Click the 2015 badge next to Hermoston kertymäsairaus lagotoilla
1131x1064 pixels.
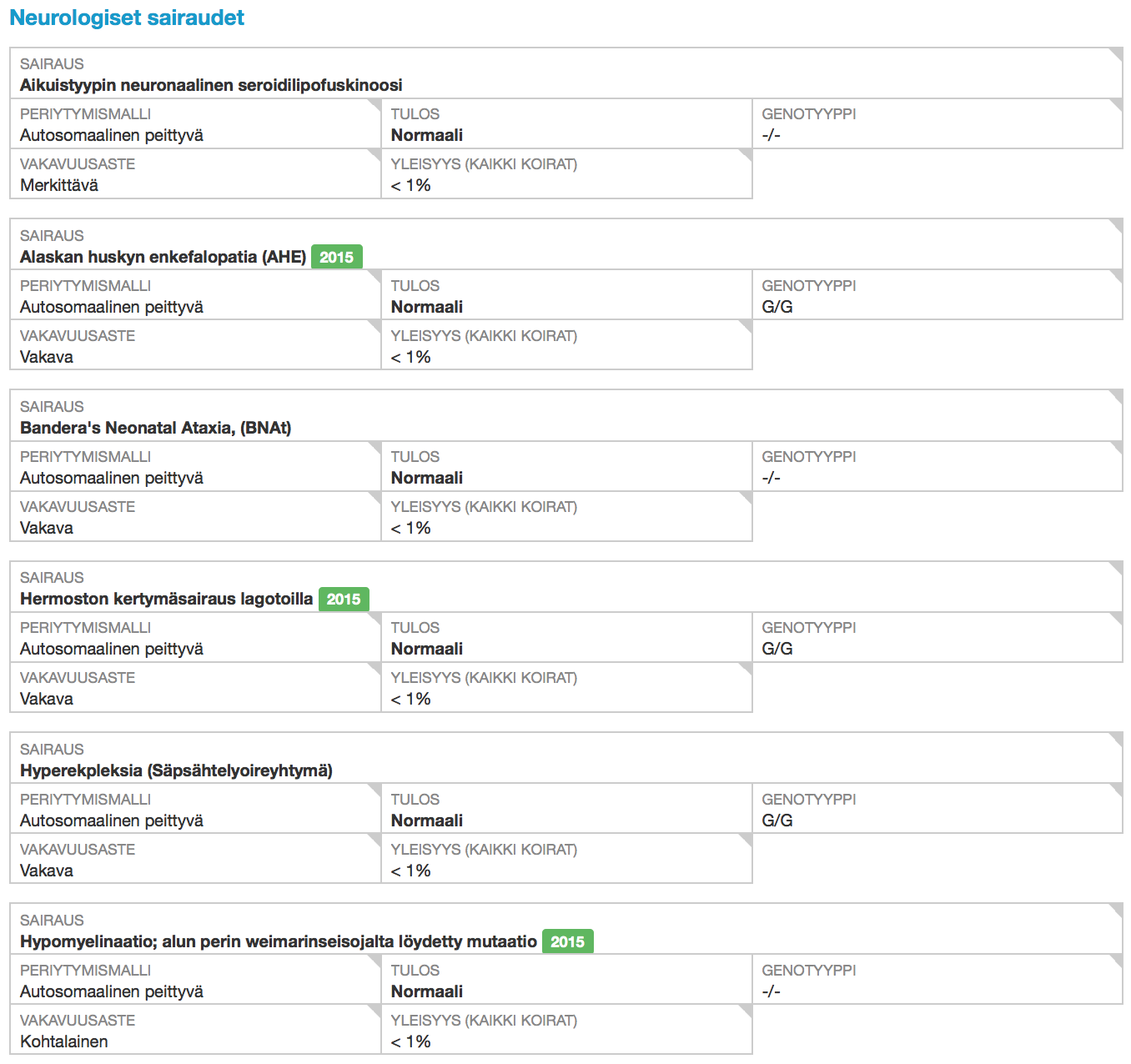click(344, 599)
